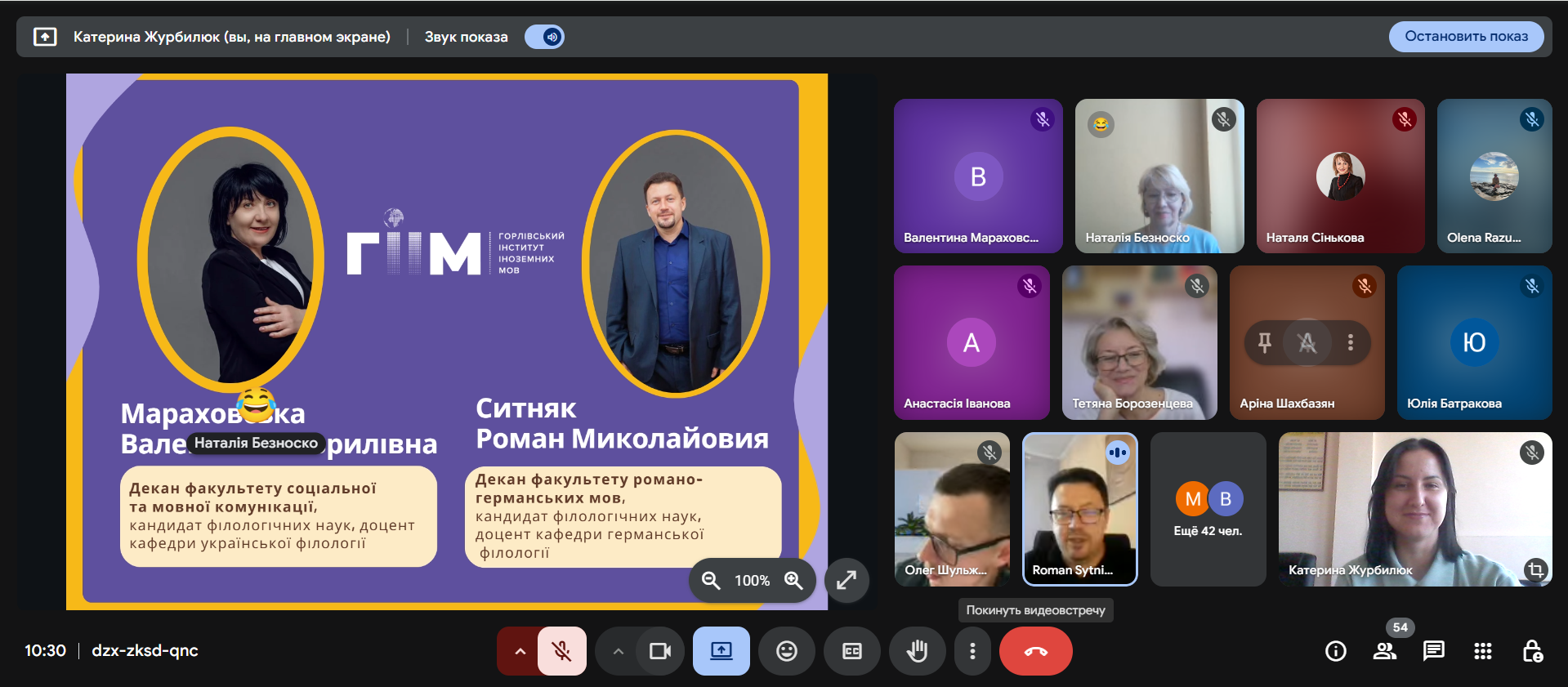Toggle the presentation audio switch
This screenshot has width=1568, height=687.
point(544,37)
